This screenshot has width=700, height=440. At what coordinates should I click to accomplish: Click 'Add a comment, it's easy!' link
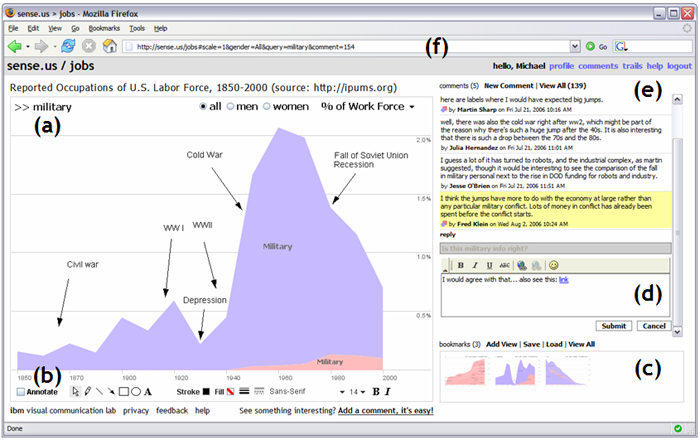386,411
